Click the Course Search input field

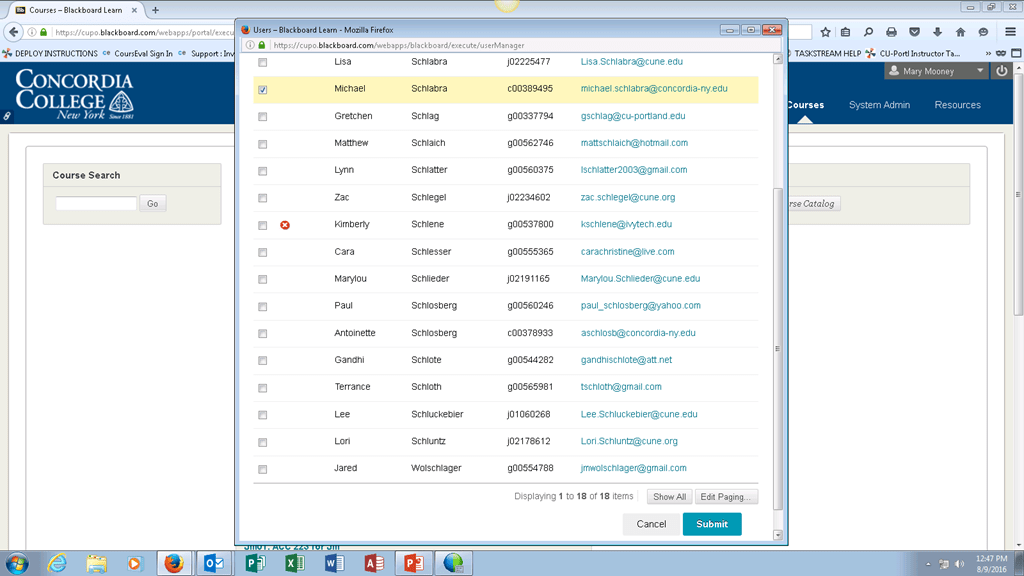[96, 203]
